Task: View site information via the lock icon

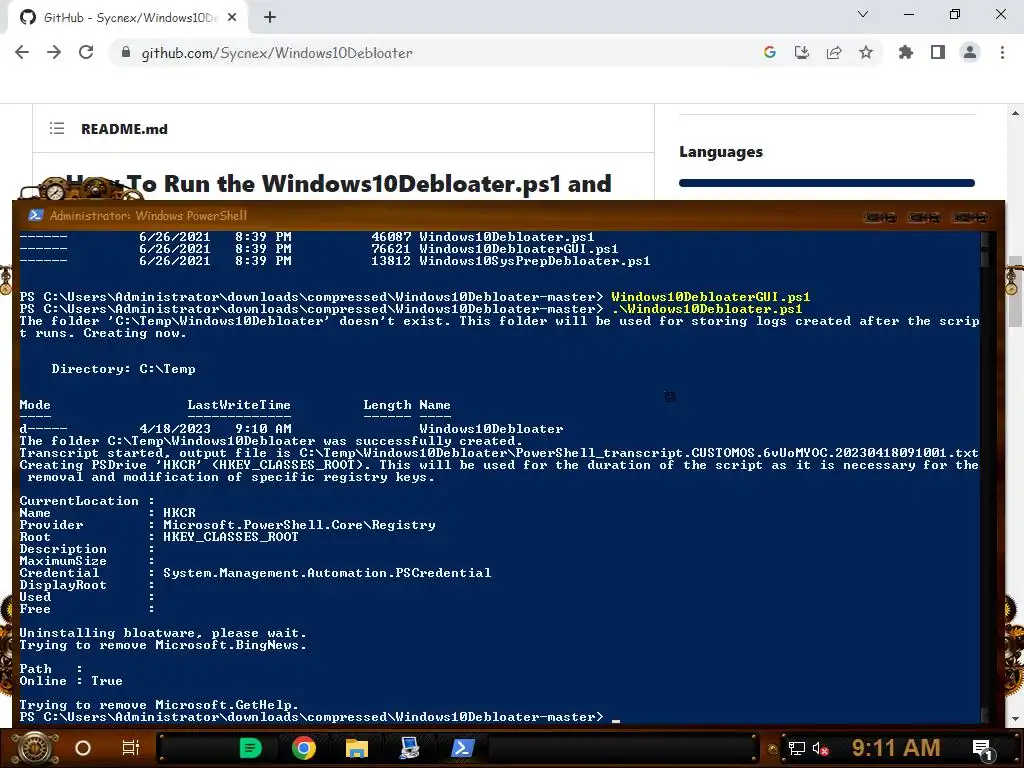Action: pos(126,52)
